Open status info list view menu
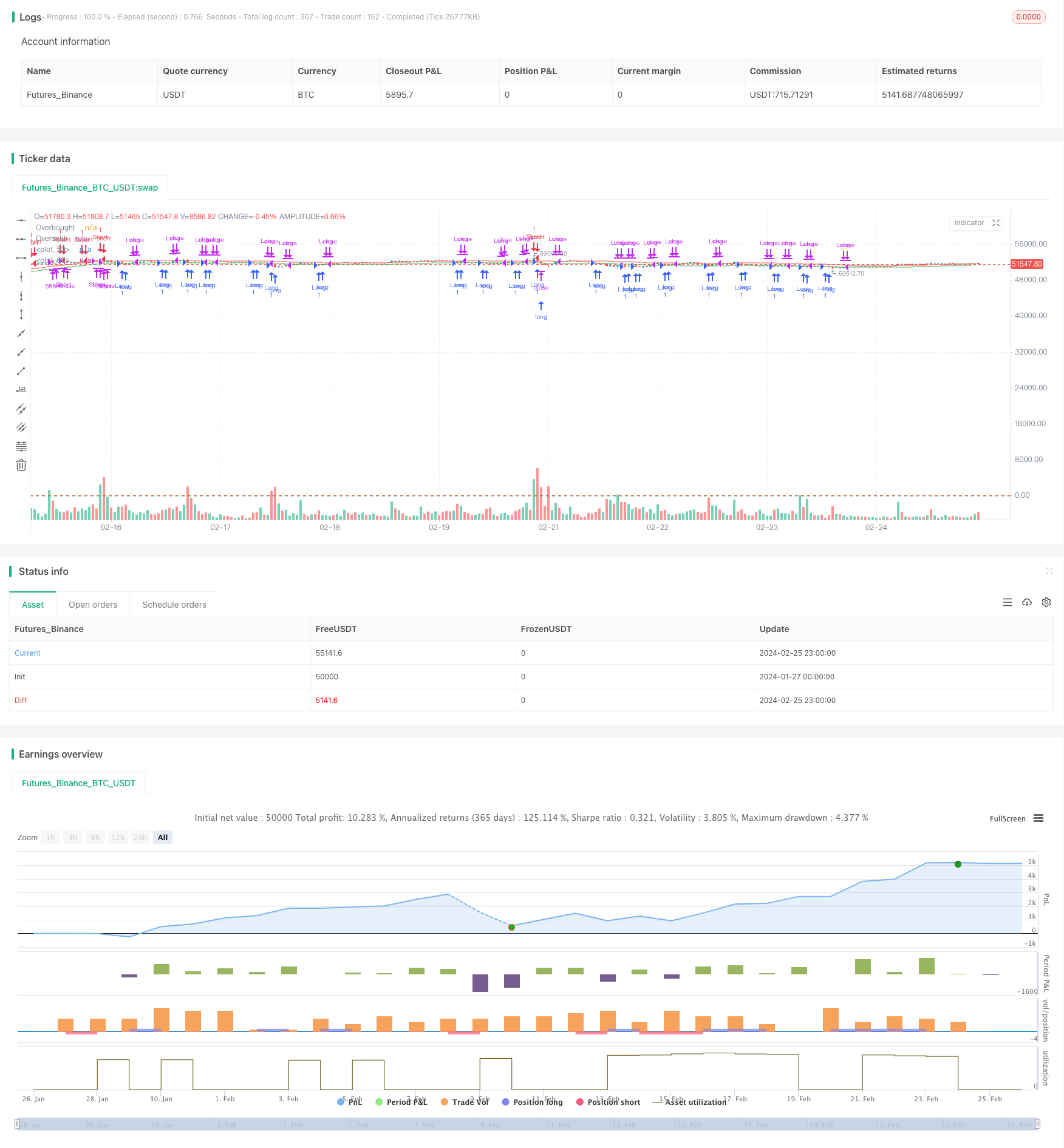This screenshot has height=1148, width=1064. [1008, 602]
